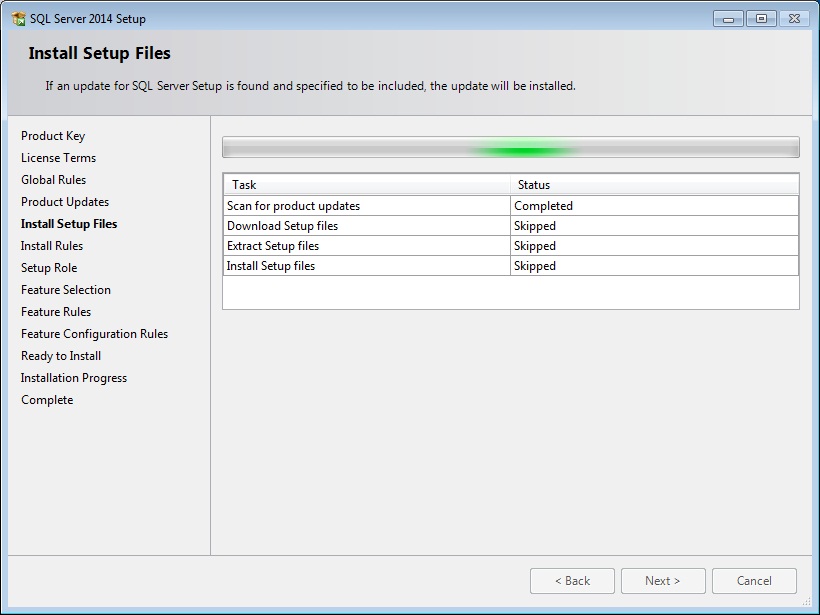Click Skipped status for Install Setup files
820x615 pixels.
(x=654, y=266)
